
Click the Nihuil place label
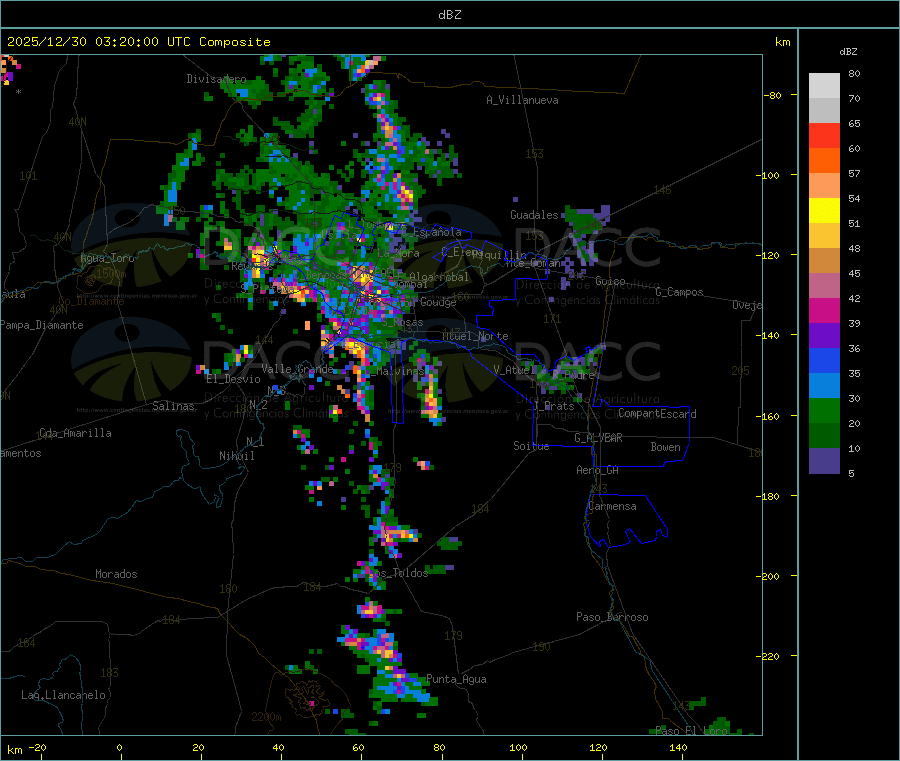(236, 456)
